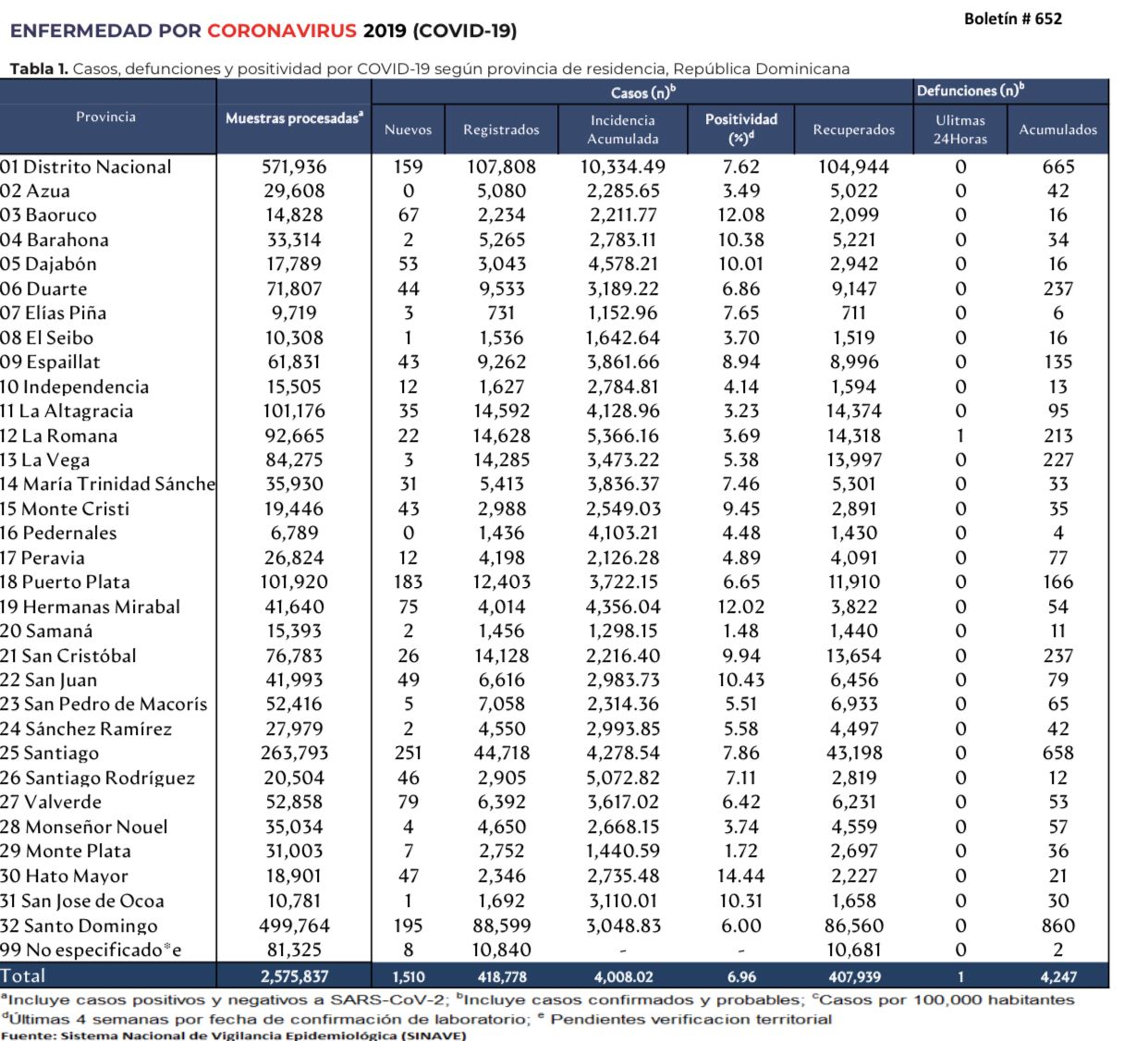Viewport: 1148px width, 1041px height.
Task: Select total cases value 418,778
Action: click(501, 976)
